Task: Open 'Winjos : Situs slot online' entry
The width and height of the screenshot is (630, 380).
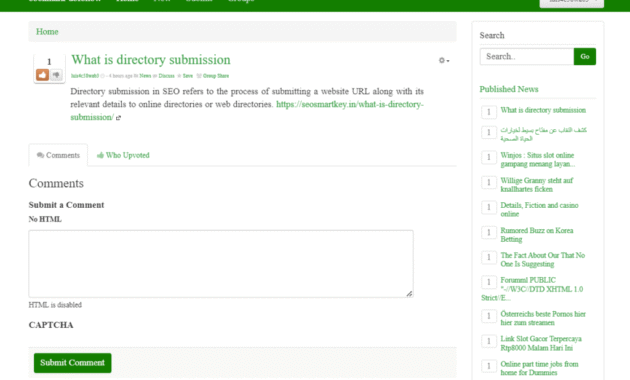Action: click(538, 159)
